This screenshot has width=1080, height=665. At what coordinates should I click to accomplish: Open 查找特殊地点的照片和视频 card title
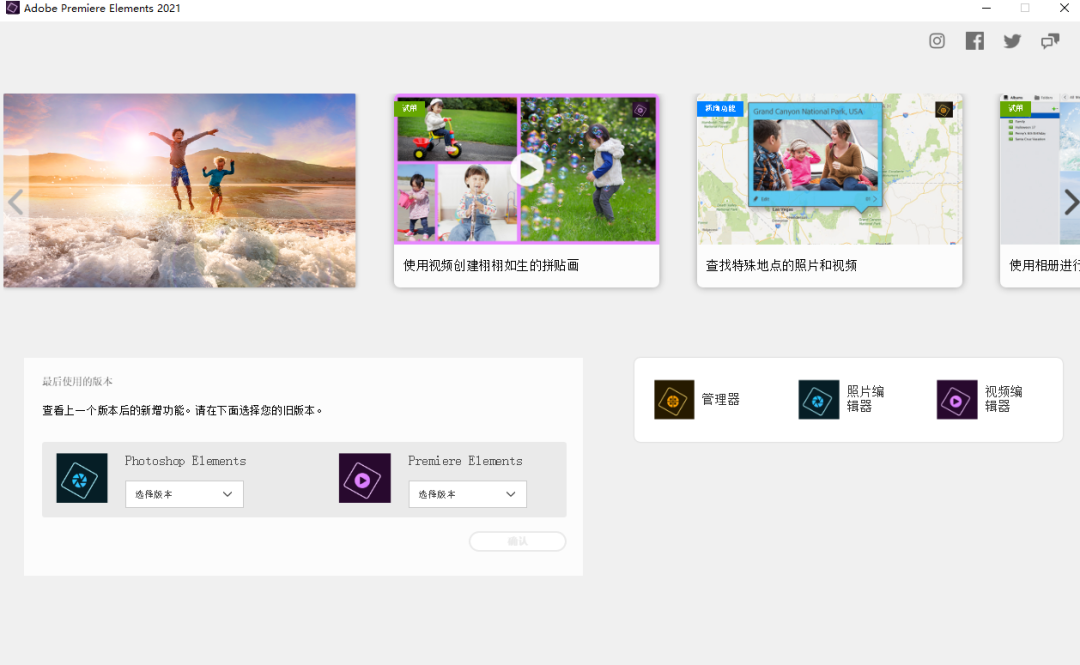(781, 266)
